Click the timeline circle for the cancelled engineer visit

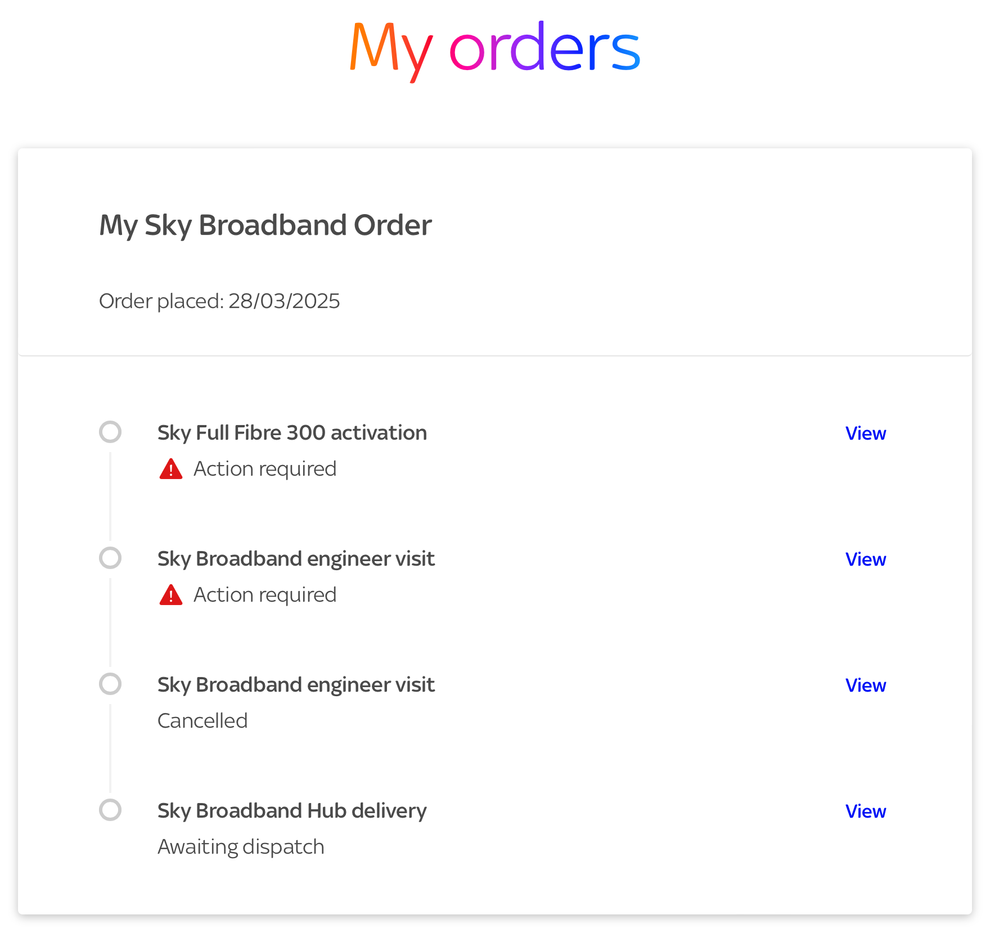(x=110, y=684)
